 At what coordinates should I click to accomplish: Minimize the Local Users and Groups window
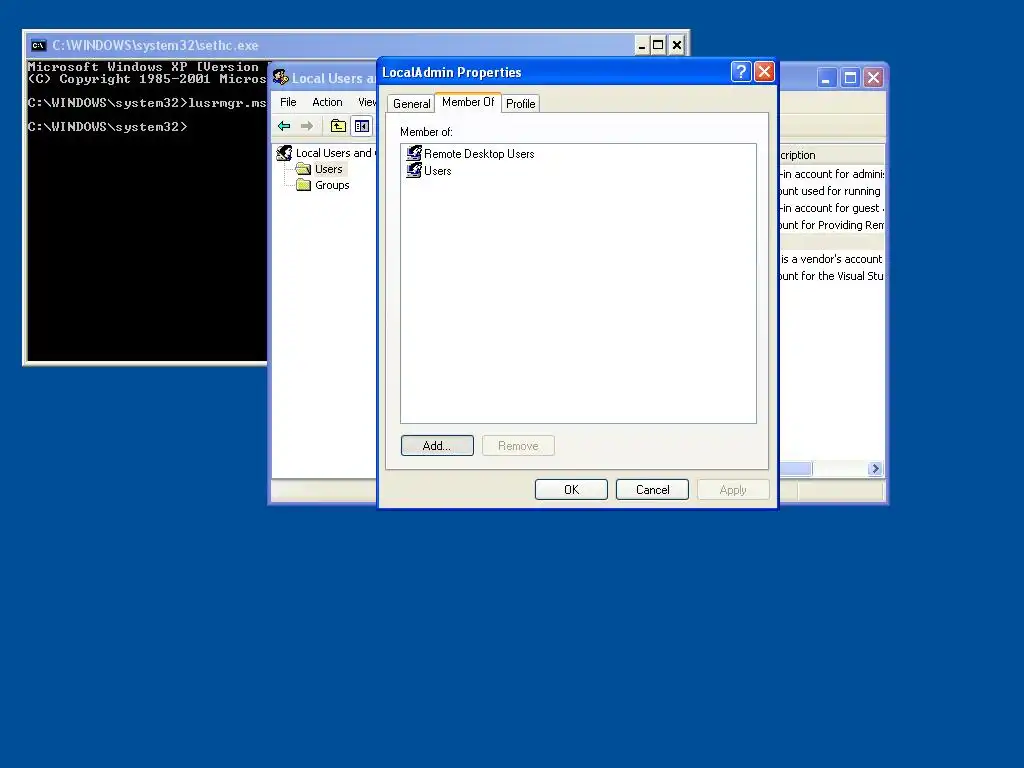(827, 78)
